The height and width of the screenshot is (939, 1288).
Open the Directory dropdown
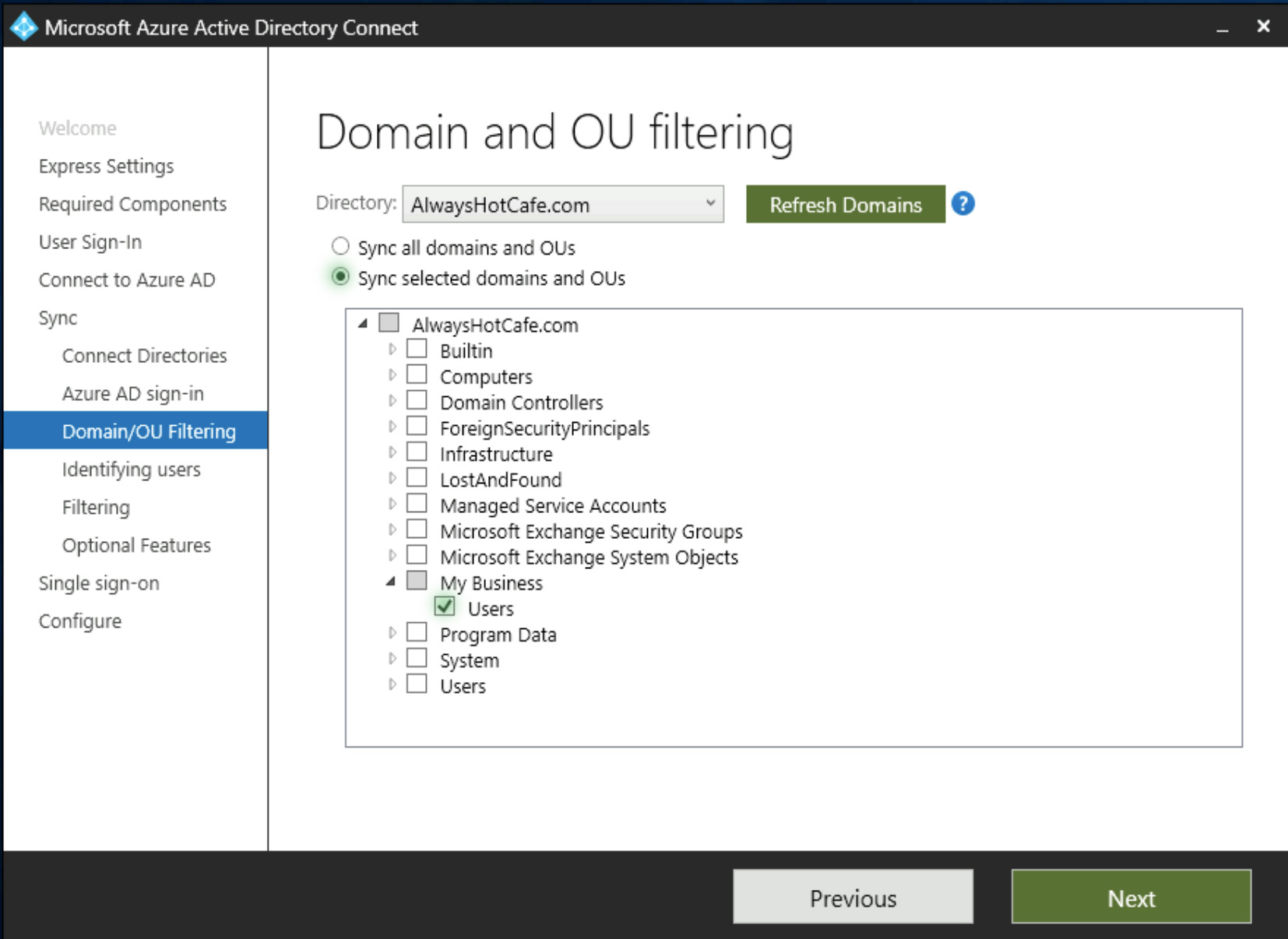[x=709, y=204]
